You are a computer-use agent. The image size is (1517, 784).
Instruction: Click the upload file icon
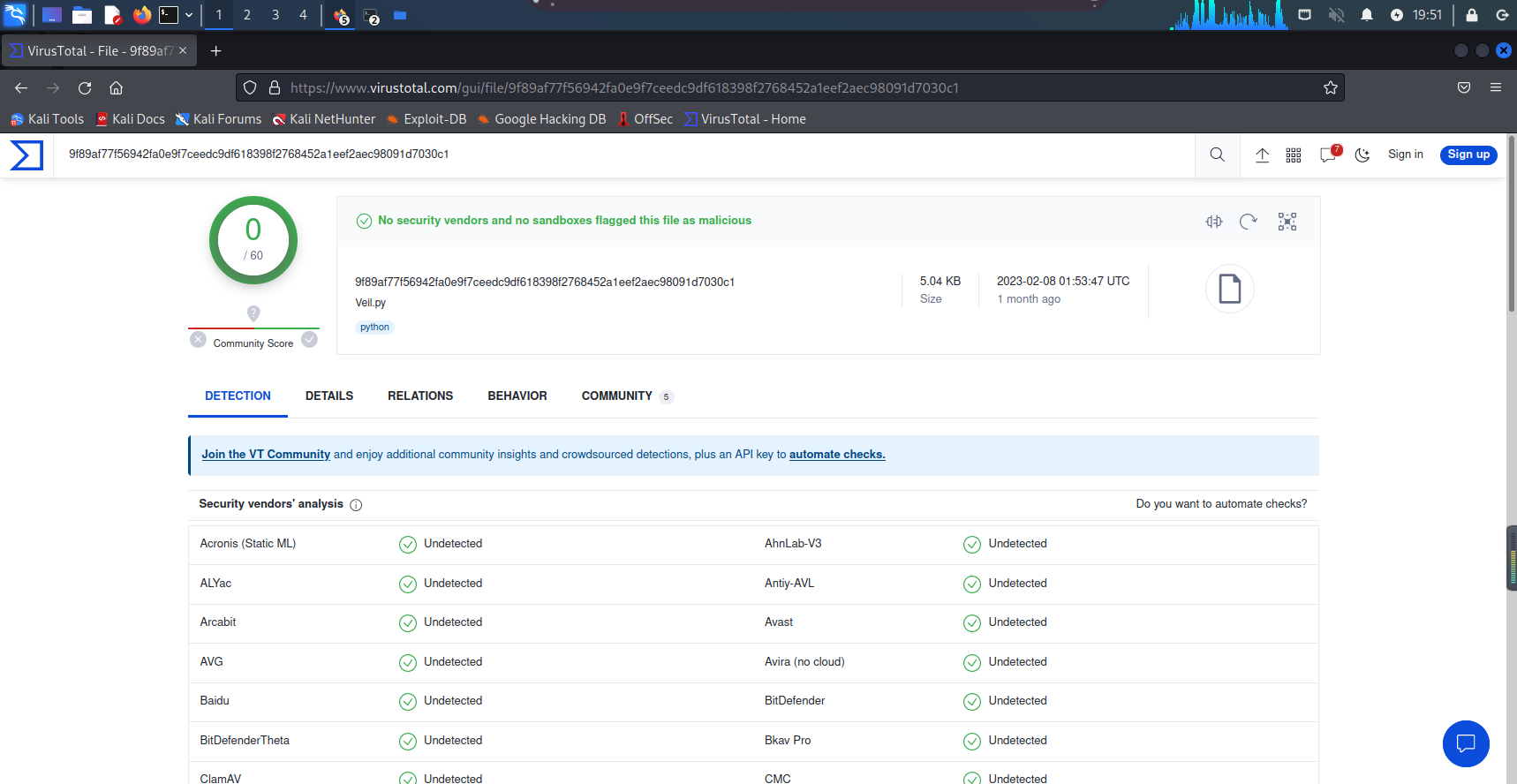pyautogui.click(x=1263, y=155)
